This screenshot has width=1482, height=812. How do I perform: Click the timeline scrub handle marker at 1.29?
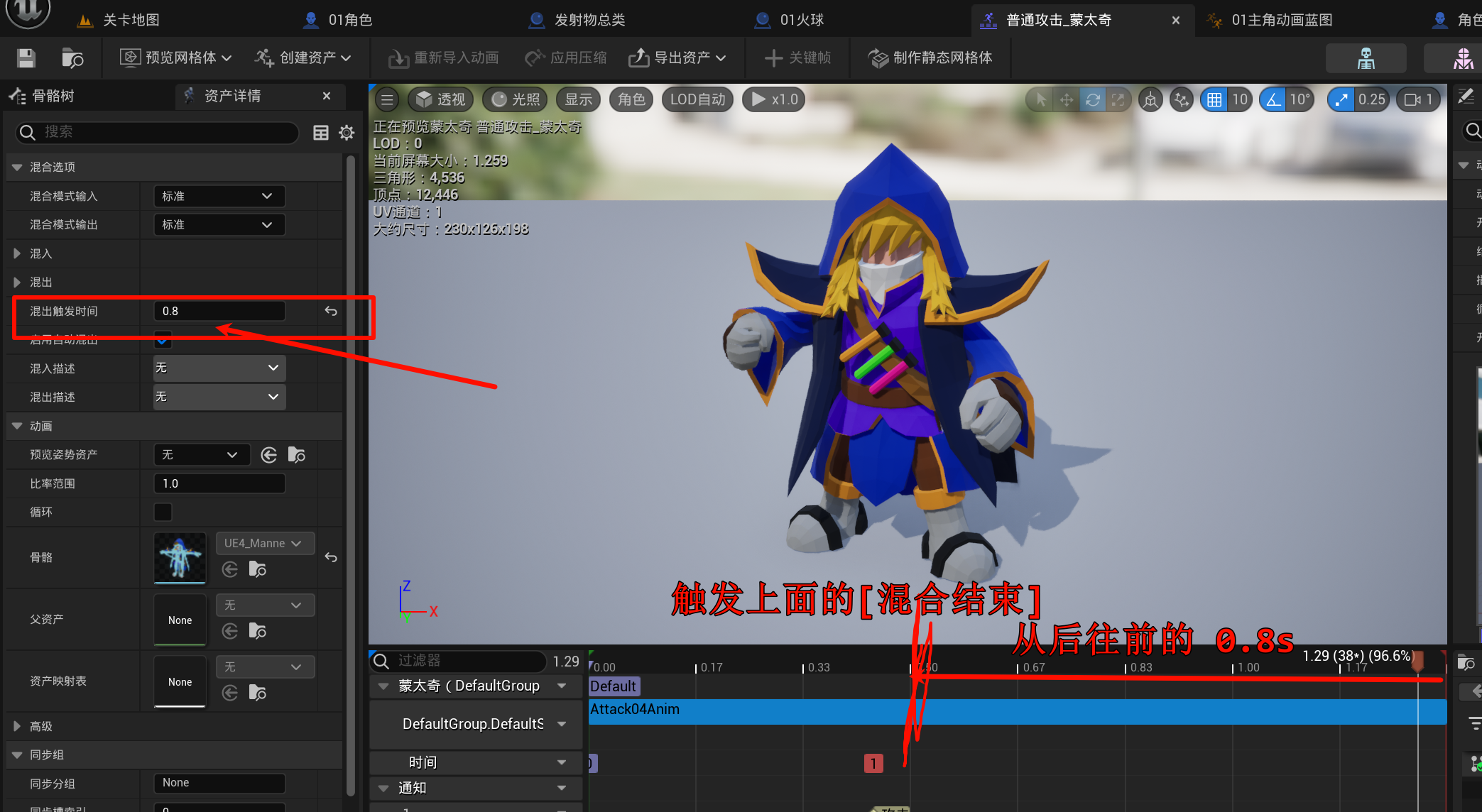(x=1417, y=661)
